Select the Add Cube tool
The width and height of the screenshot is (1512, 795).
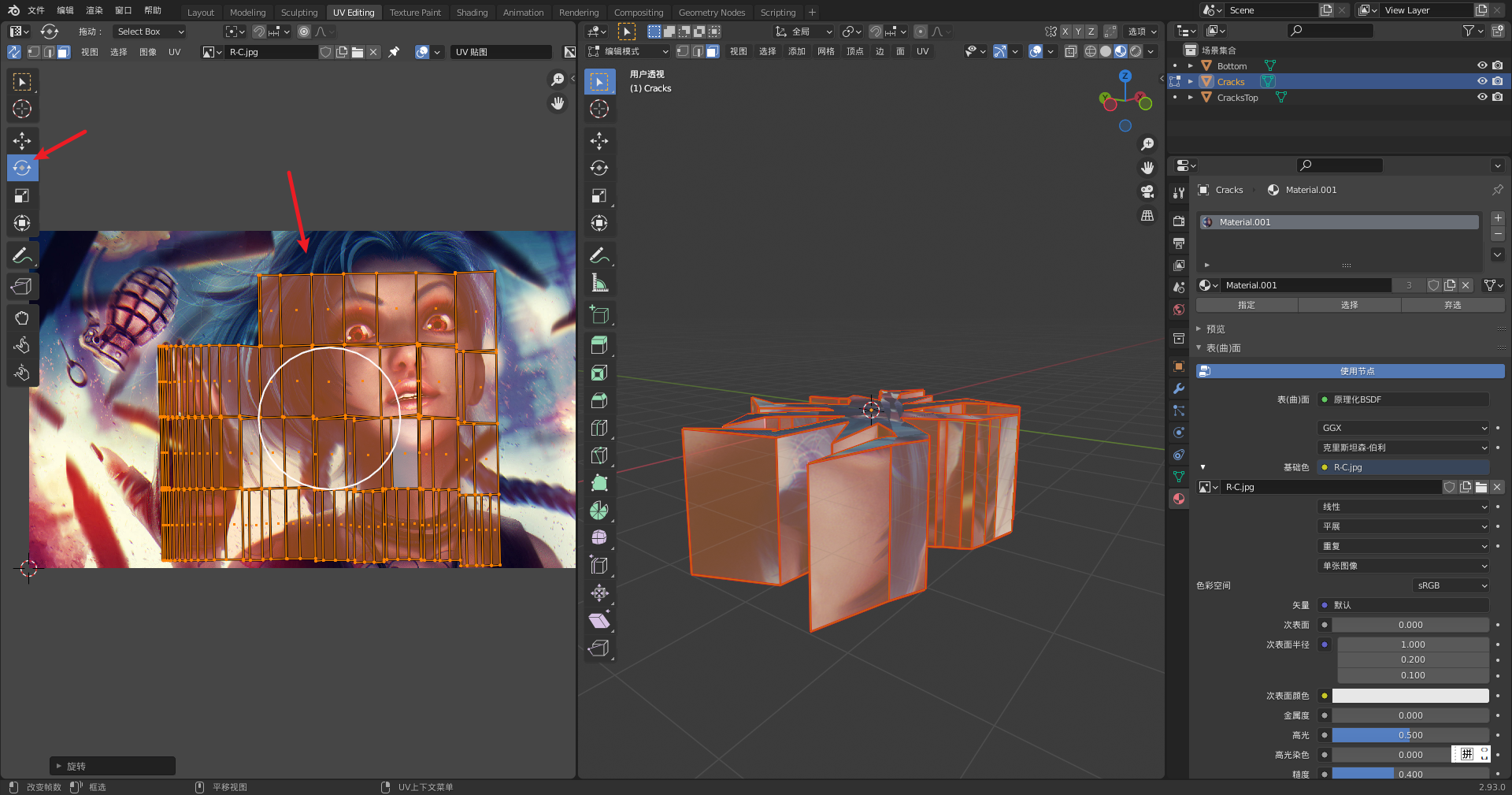pyautogui.click(x=599, y=314)
